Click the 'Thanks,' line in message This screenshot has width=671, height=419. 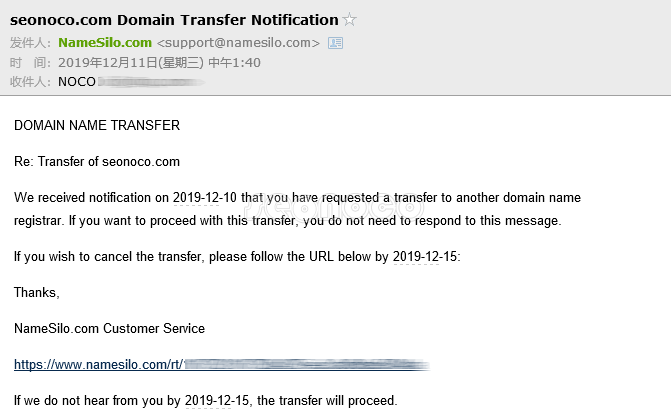(x=37, y=293)
